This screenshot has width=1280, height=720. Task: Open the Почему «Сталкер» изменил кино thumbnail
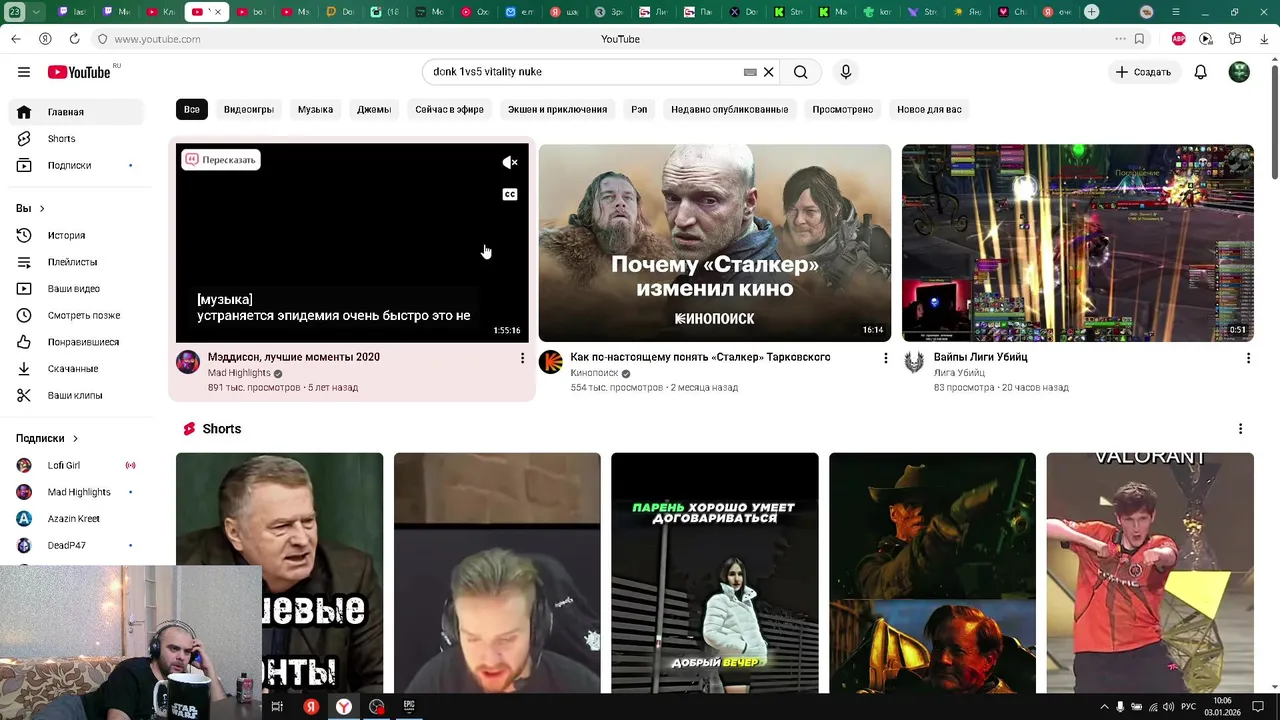tap(715, 243)
